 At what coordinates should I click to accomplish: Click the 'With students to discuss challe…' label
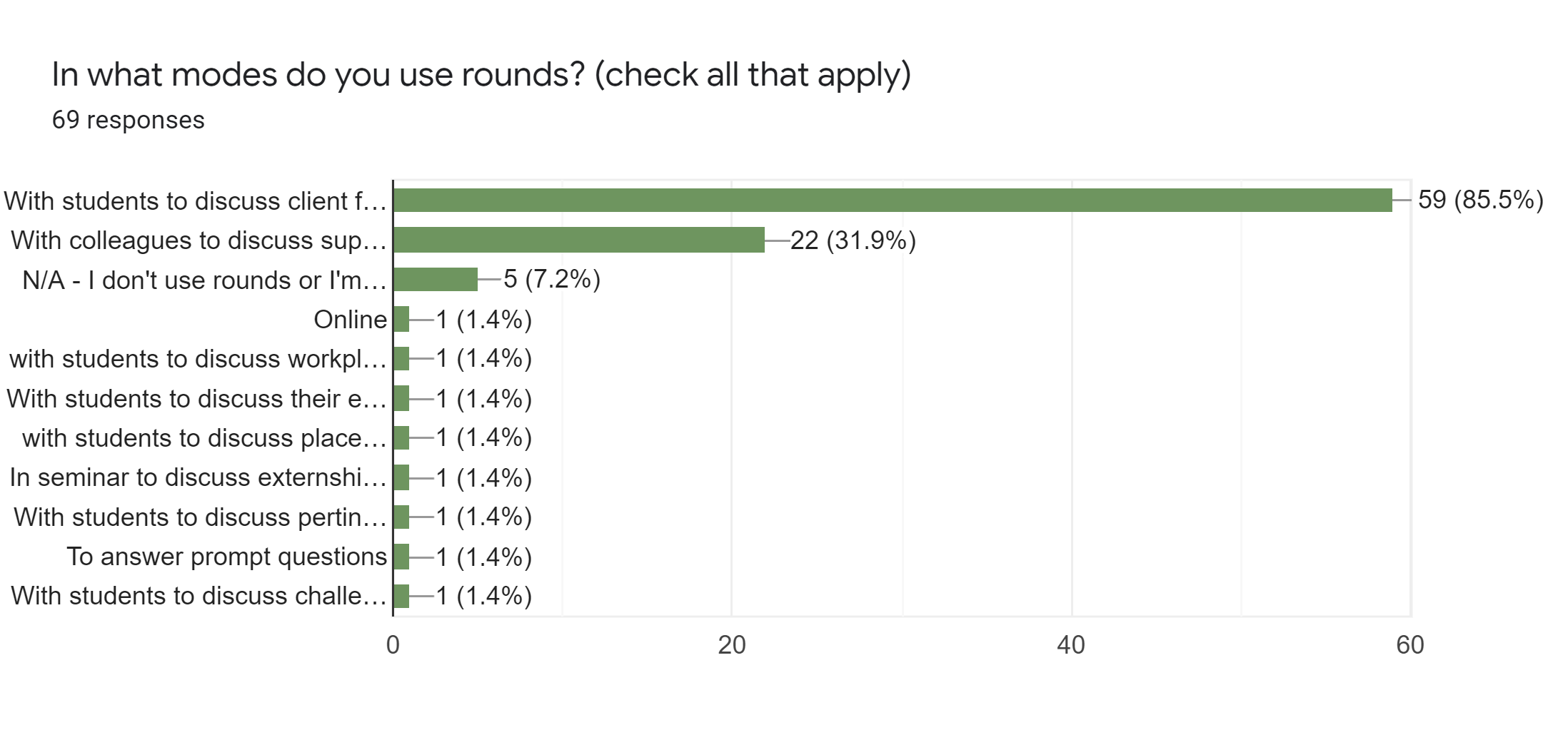pyautogui.click(x=198, y=596)
